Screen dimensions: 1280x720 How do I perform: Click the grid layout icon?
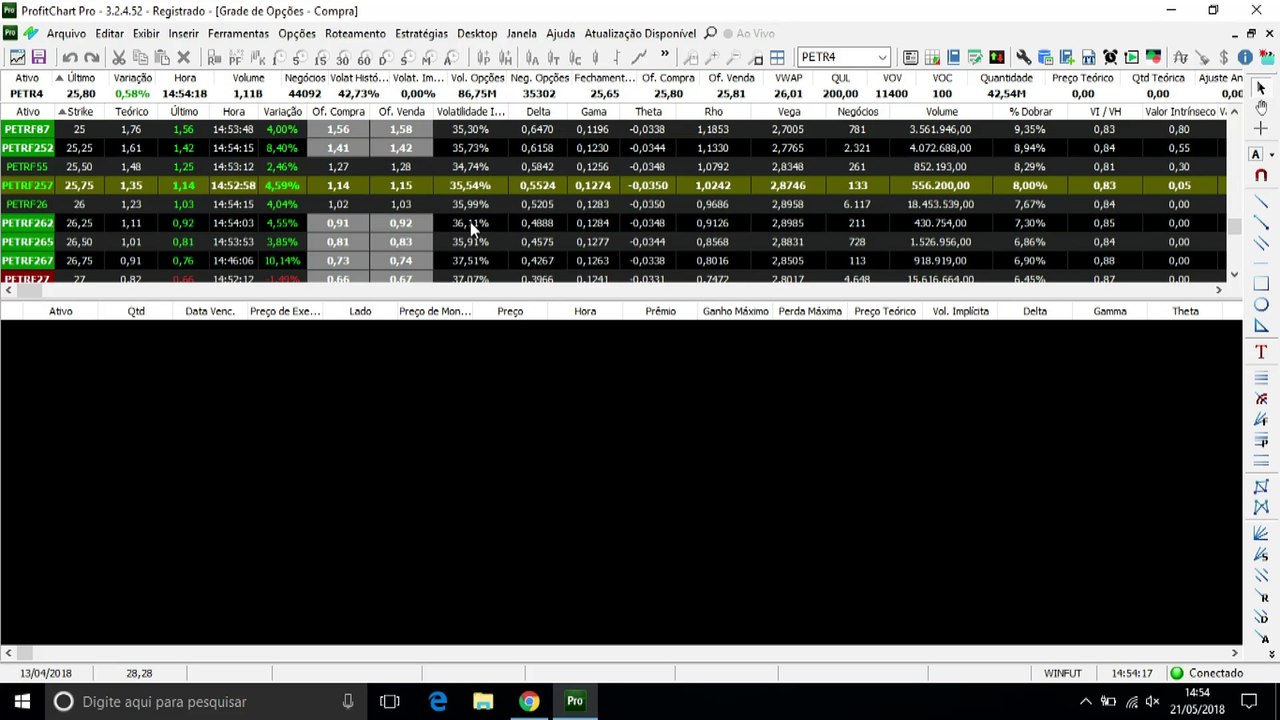(x=777, y=58)
